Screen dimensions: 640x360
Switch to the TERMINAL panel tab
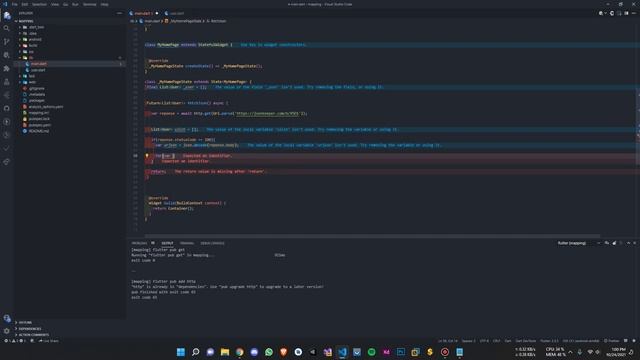click(x=187, y=243)
